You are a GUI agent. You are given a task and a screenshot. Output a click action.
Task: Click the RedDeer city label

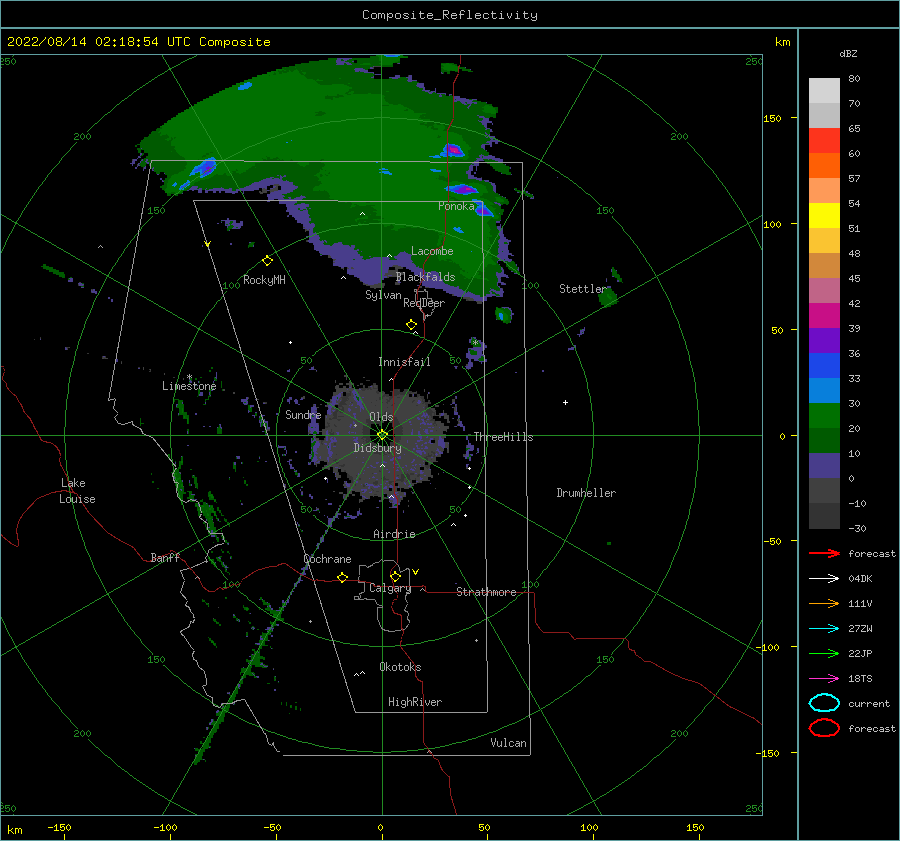pos(424,303)
